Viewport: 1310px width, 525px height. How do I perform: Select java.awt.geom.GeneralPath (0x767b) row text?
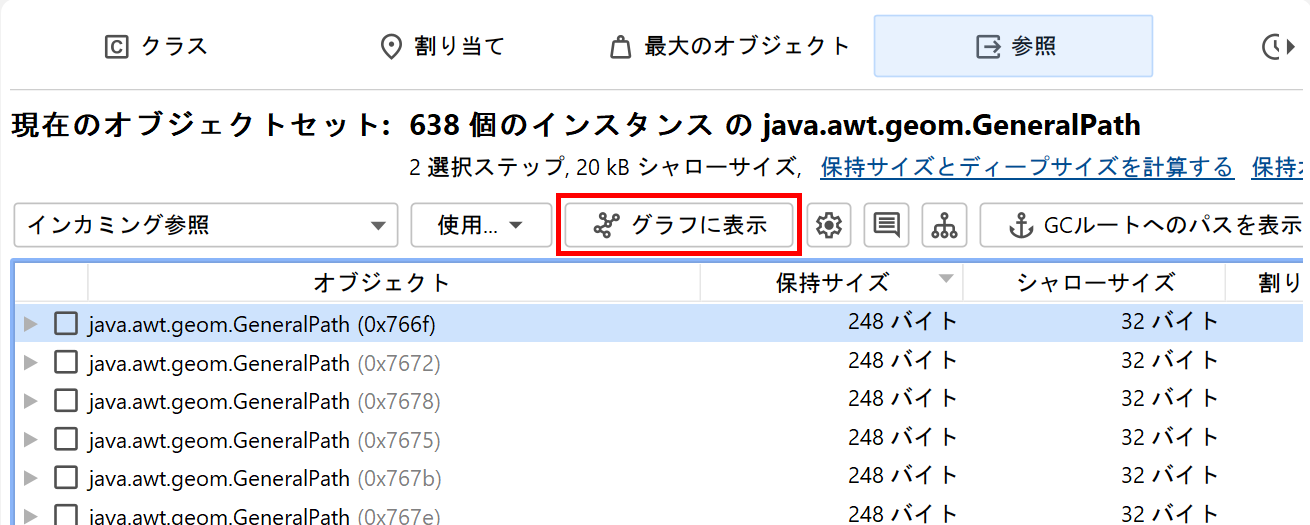[x=264, y=479]
